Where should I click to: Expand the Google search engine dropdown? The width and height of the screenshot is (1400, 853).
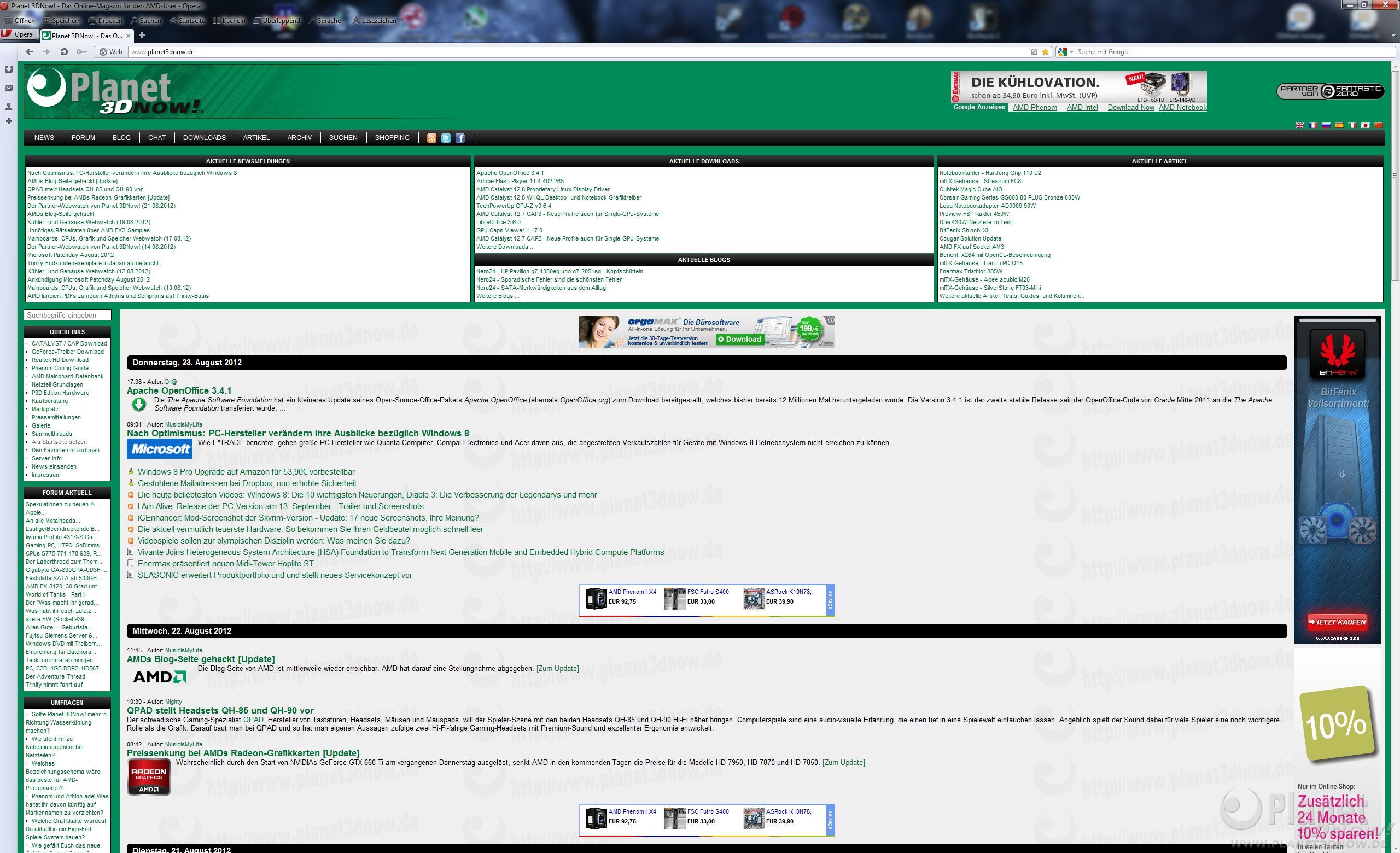click(1071, 52)
